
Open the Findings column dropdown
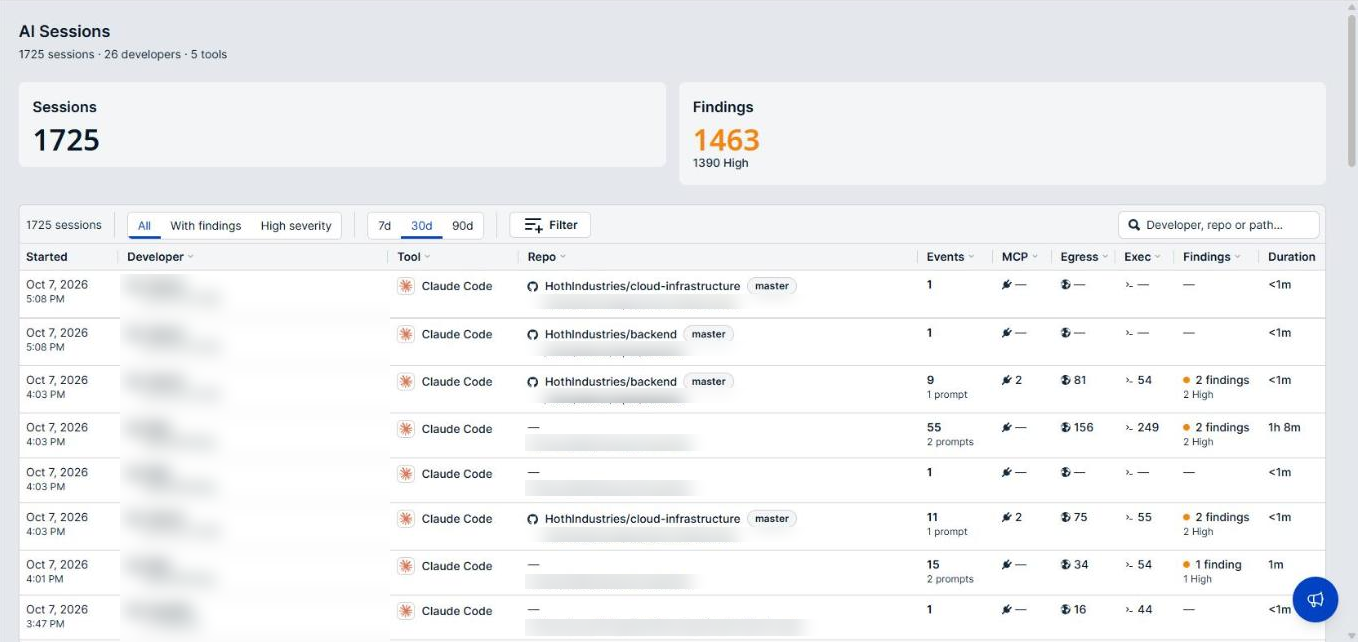point(1238,257)
